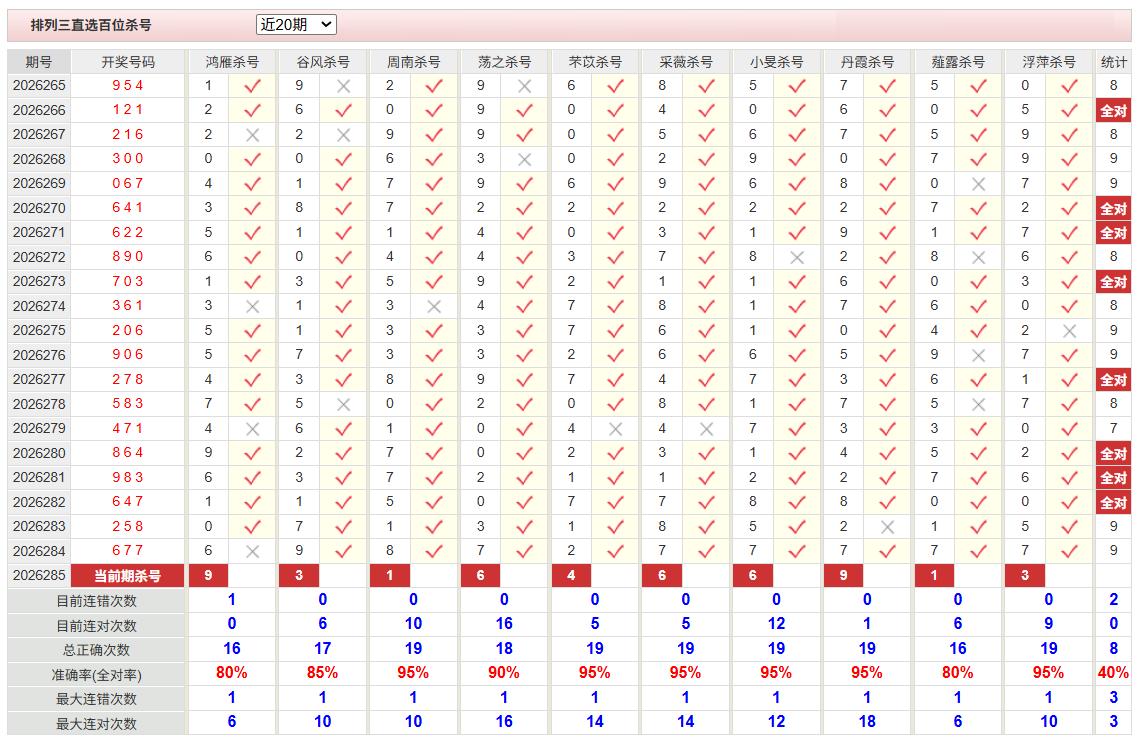
Task: Click the 浮萍杀号 cross mark in row 2026275
Action: (1069, 331)
